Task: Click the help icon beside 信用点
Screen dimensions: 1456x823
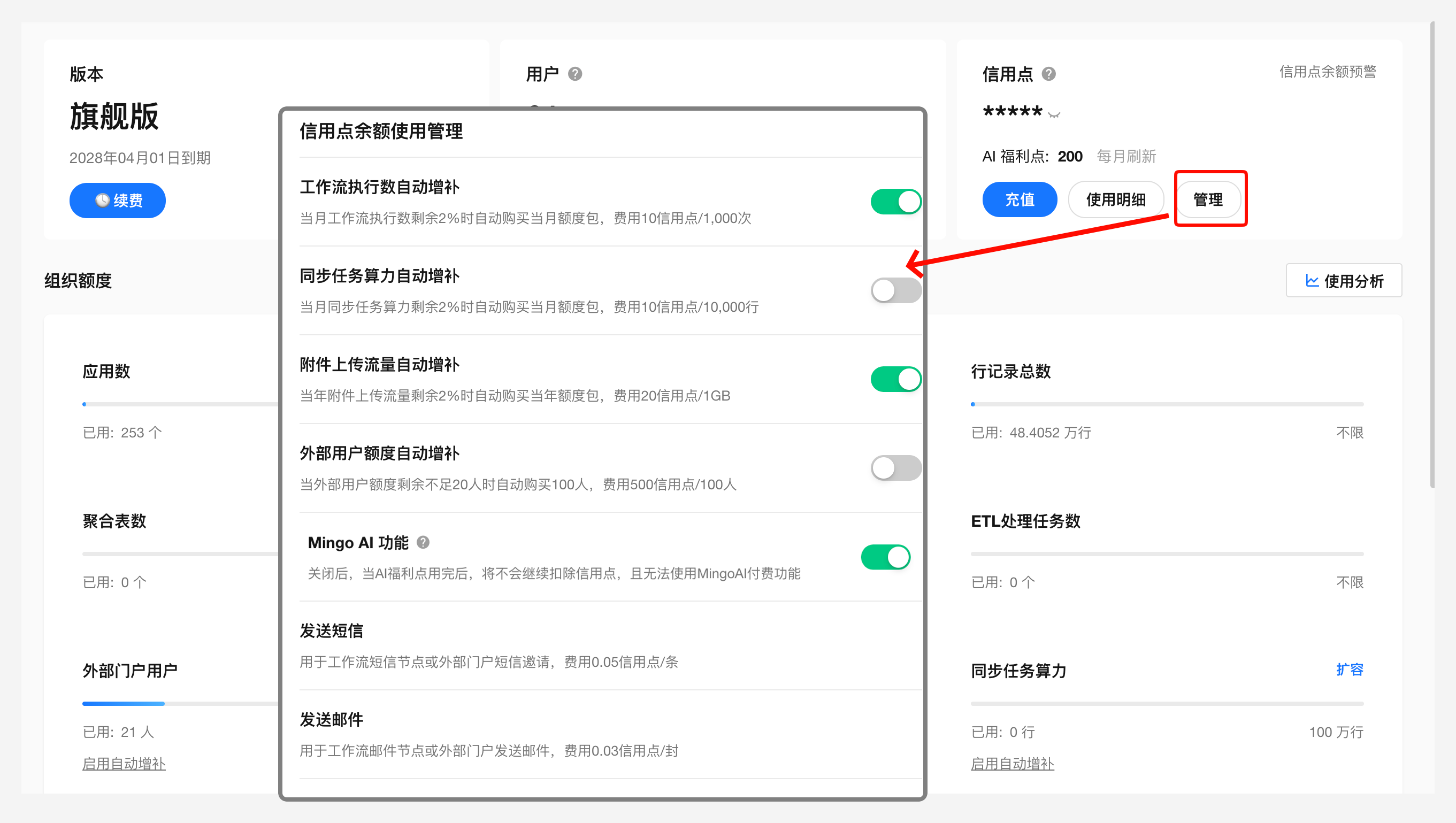Action: (1048, 74)
